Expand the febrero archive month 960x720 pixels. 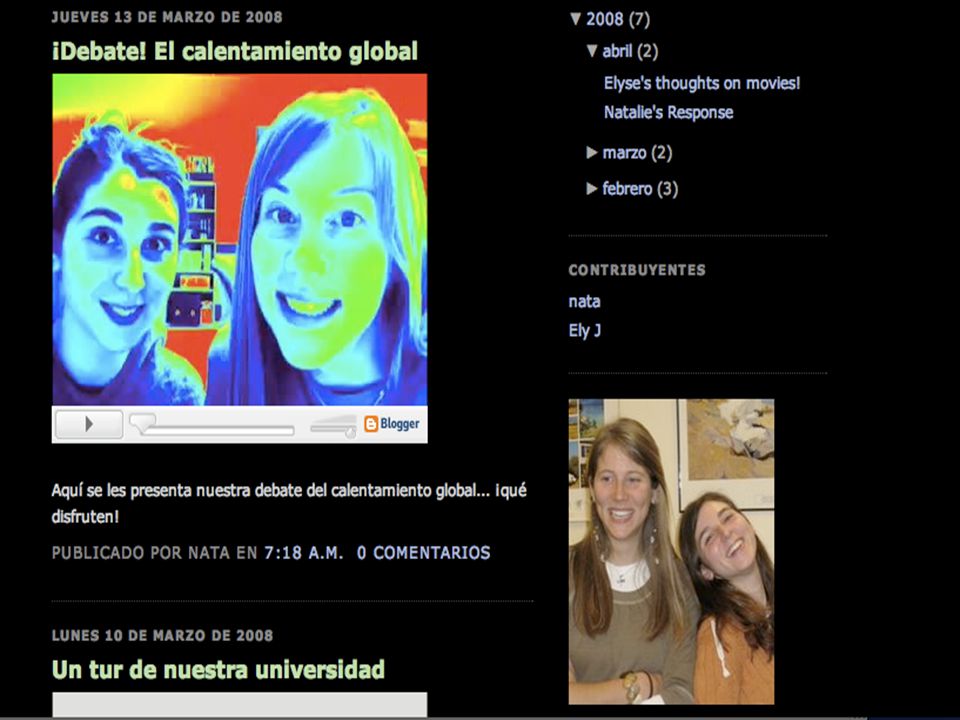coord(591,189)
